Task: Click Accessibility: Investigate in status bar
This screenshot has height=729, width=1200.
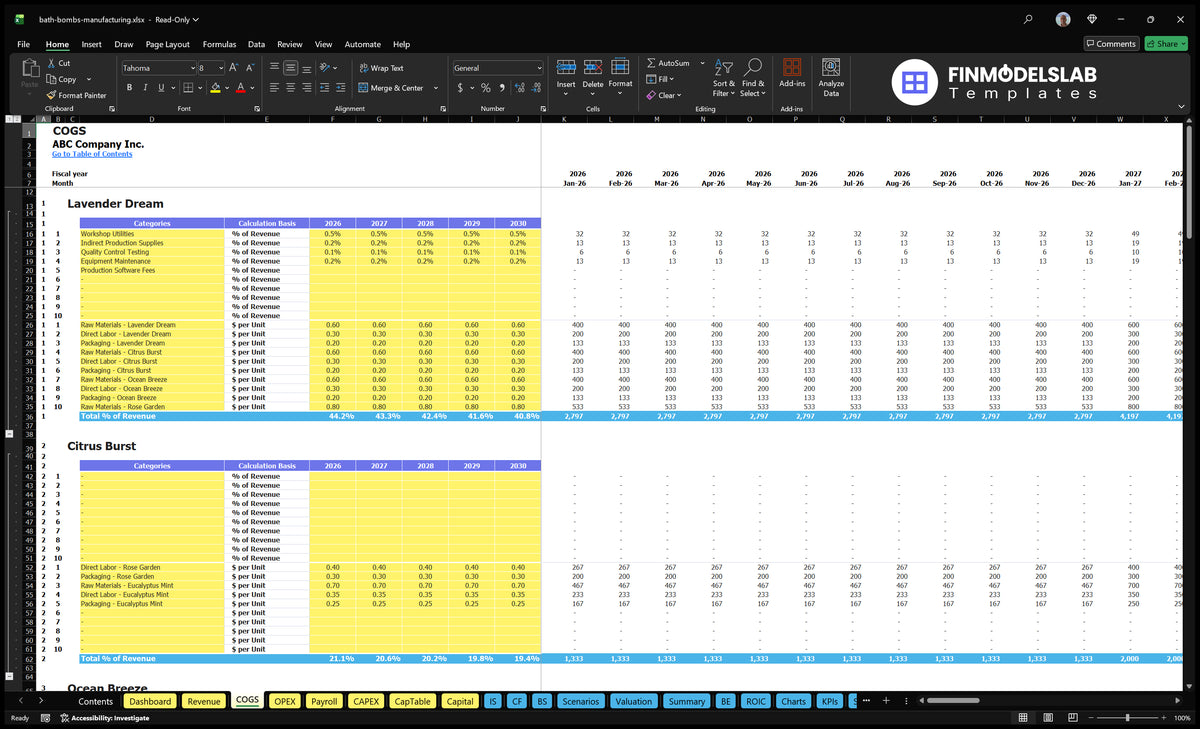Action: 104,718
